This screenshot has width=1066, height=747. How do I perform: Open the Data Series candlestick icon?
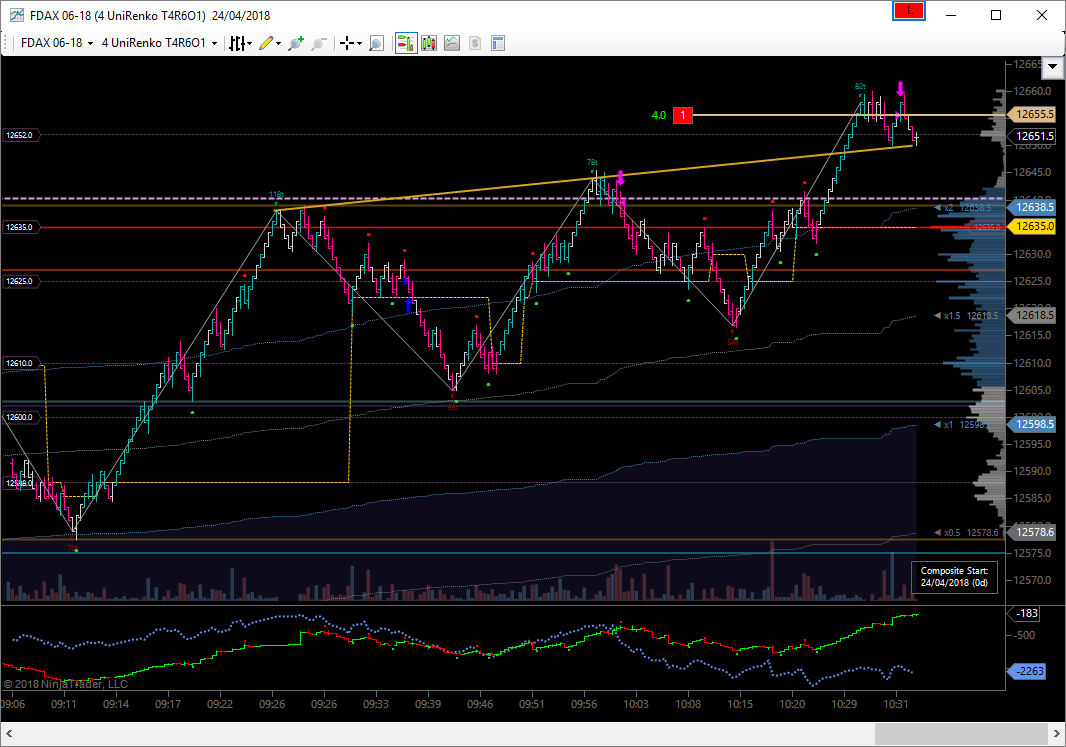[x=429, y=43]
